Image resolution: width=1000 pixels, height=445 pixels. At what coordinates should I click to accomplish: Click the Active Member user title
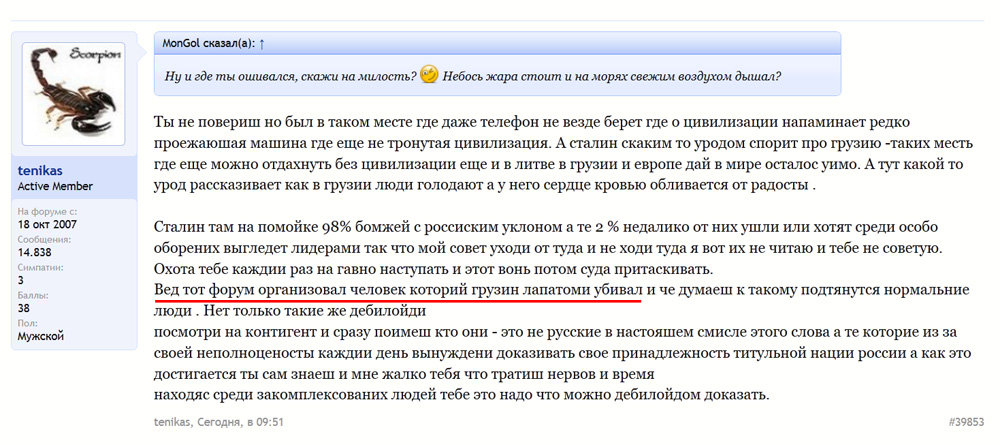coord(55,186)
